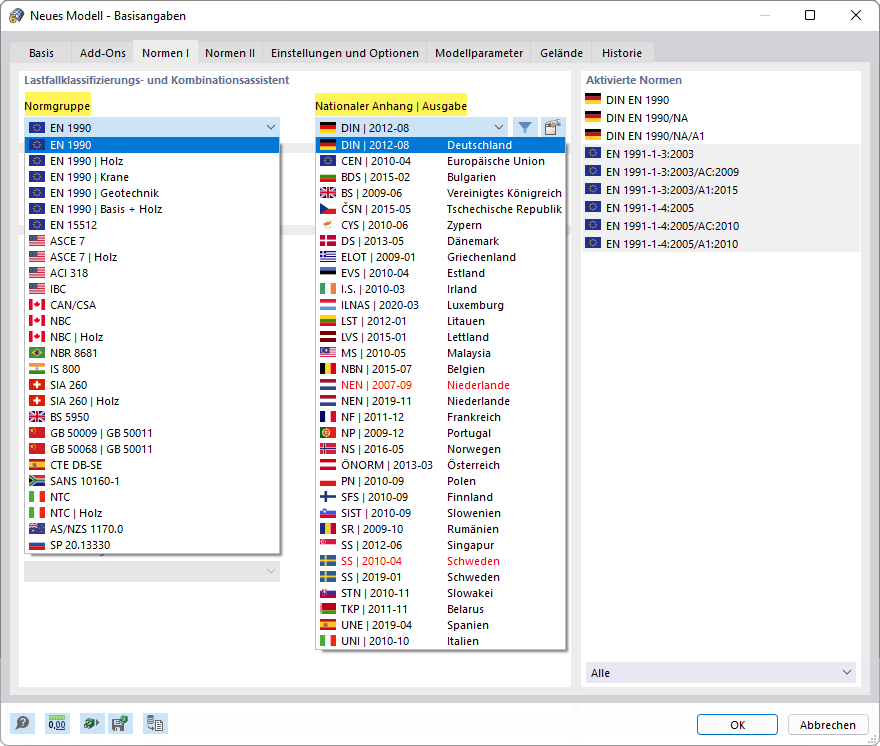Select EN 1990 | Holz in list
The image size is (880, 746).
[152, 161]
